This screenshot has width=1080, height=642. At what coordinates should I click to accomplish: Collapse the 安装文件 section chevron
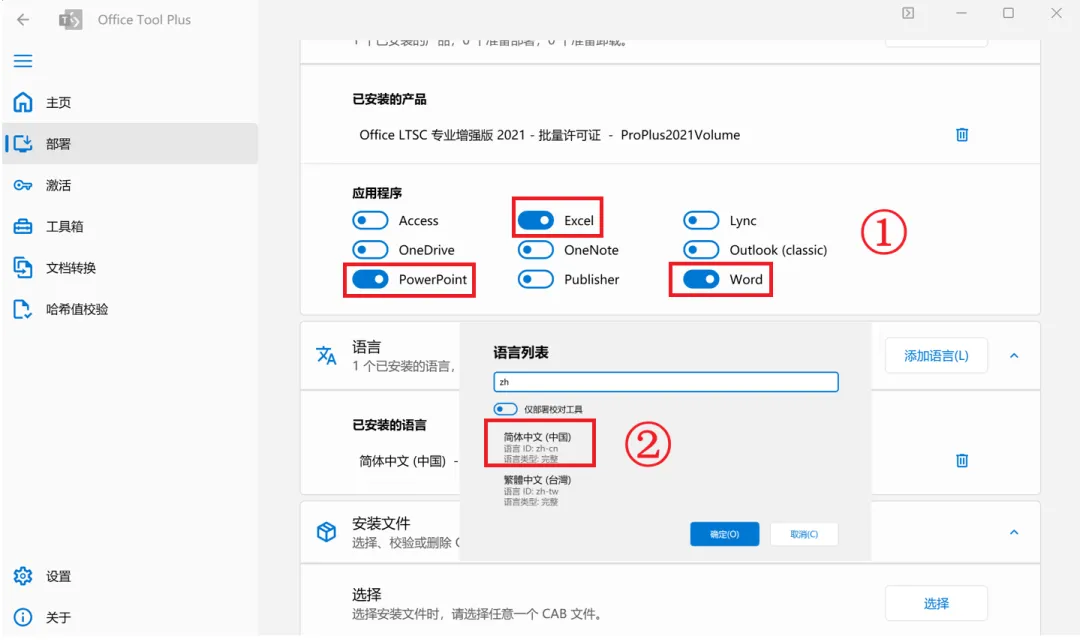click(1014, 532)
